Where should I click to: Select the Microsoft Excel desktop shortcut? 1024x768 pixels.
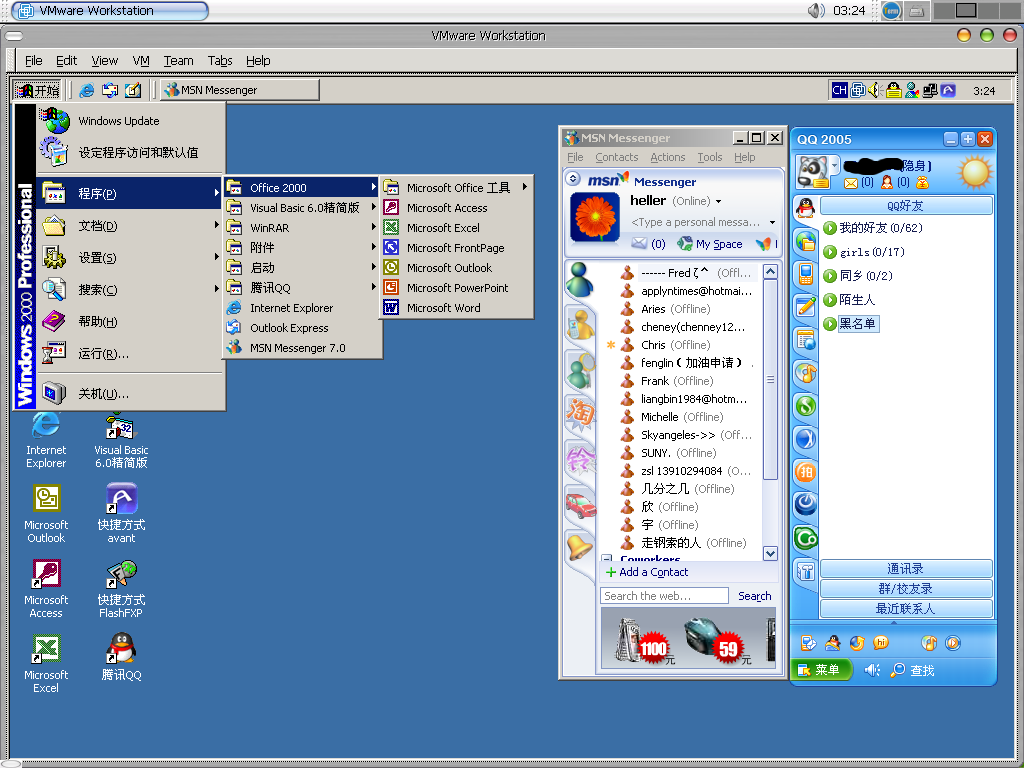pos(46,665)
